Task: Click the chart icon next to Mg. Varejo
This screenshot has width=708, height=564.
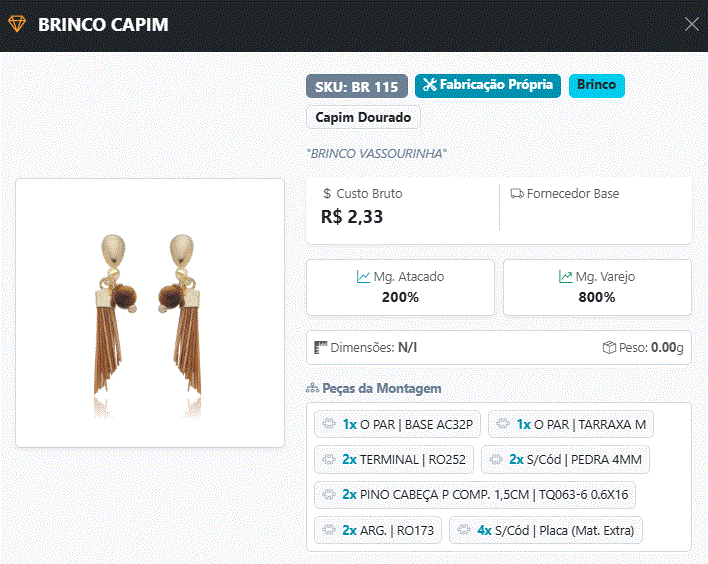Action: (x=565, y=276)
